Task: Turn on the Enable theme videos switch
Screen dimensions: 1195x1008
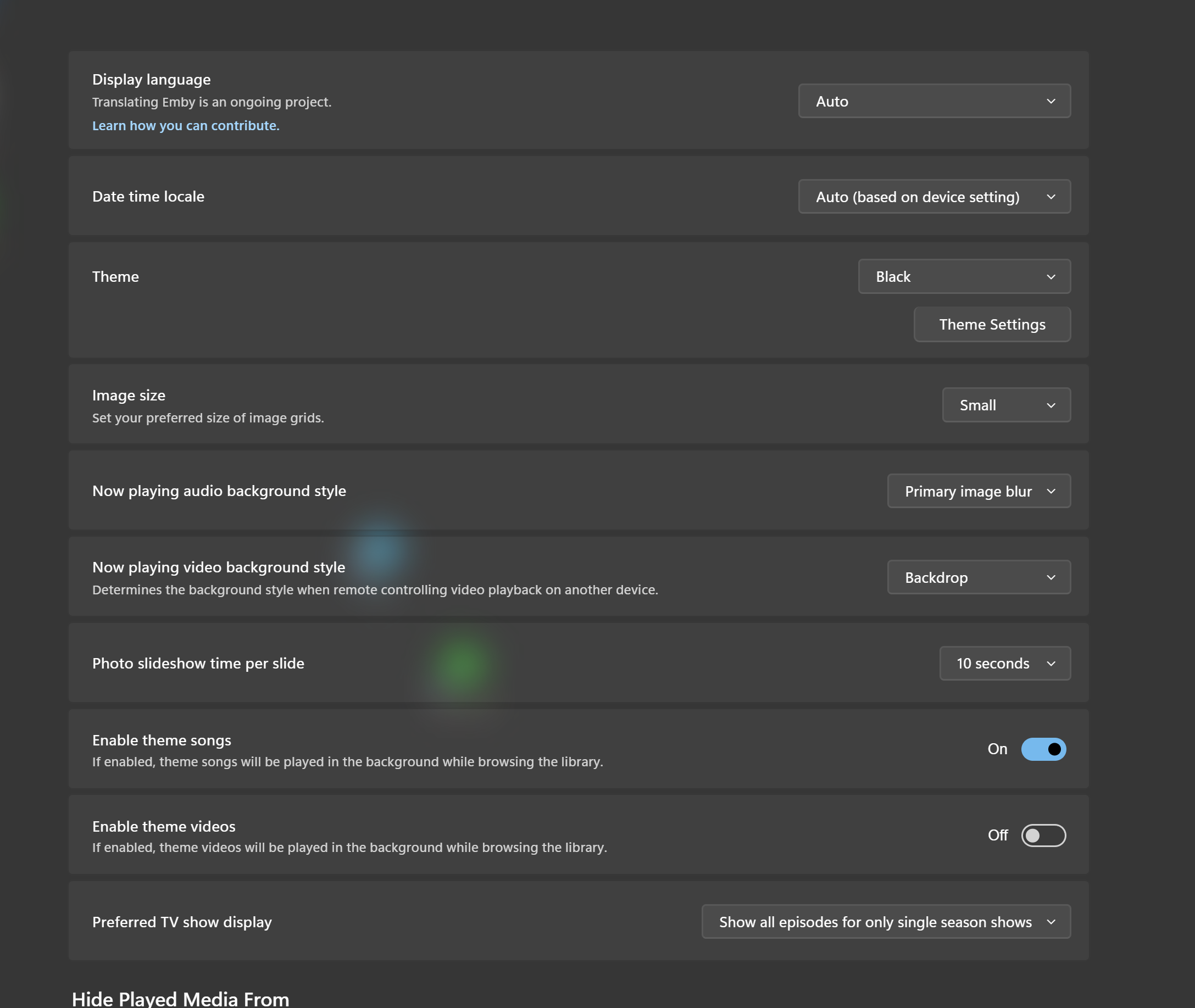Action: point(1043,836)
